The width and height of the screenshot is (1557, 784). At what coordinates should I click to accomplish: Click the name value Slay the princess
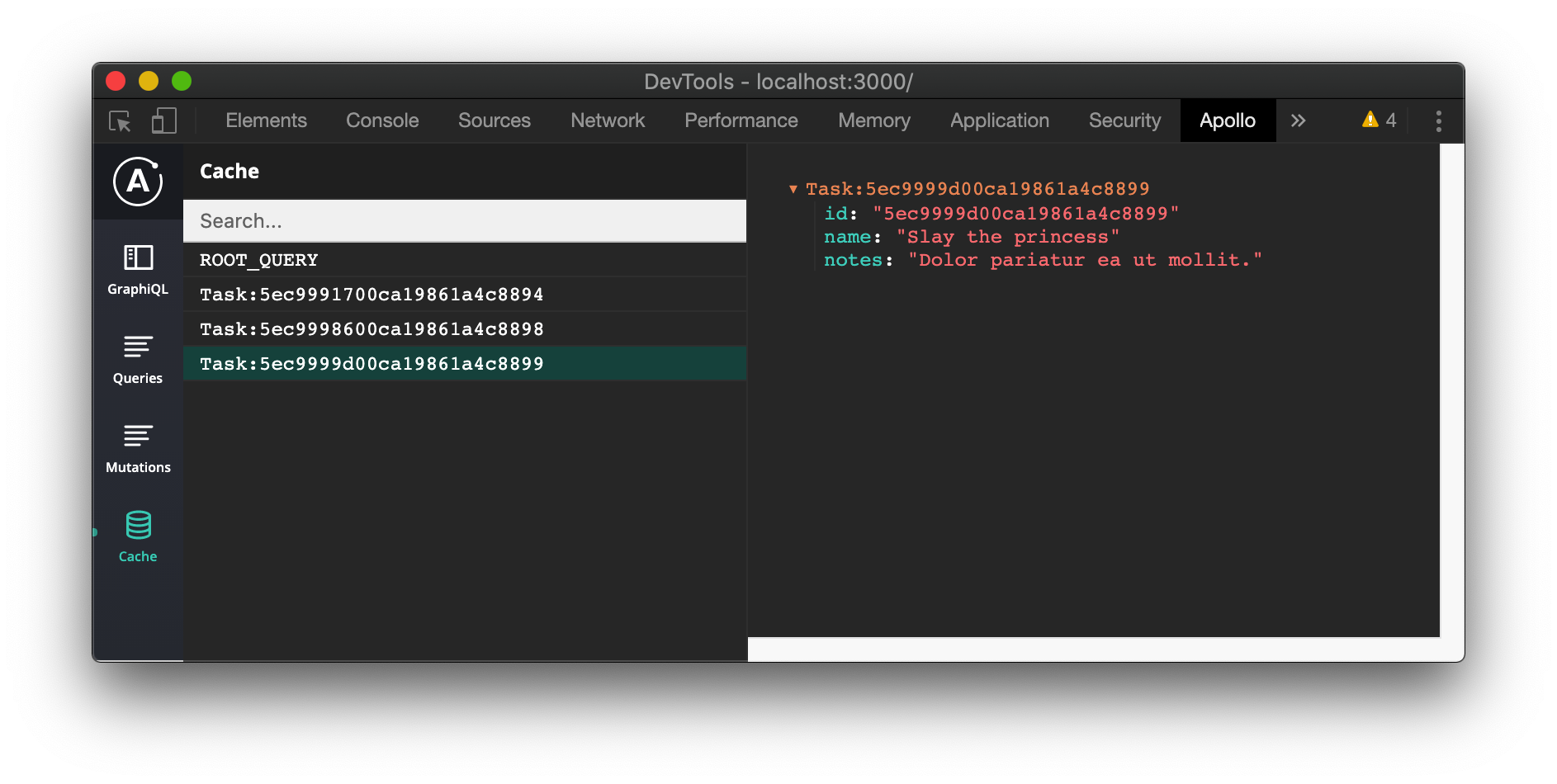(1009, 237)
